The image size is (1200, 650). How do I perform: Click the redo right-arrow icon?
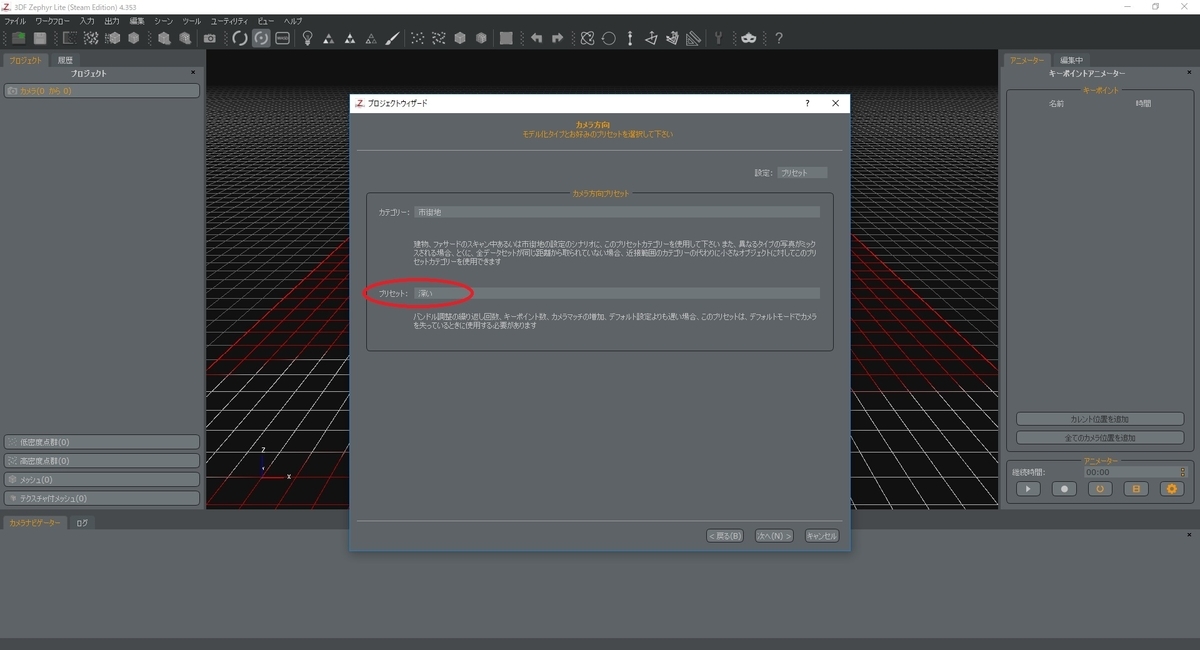tap(557, 39)
